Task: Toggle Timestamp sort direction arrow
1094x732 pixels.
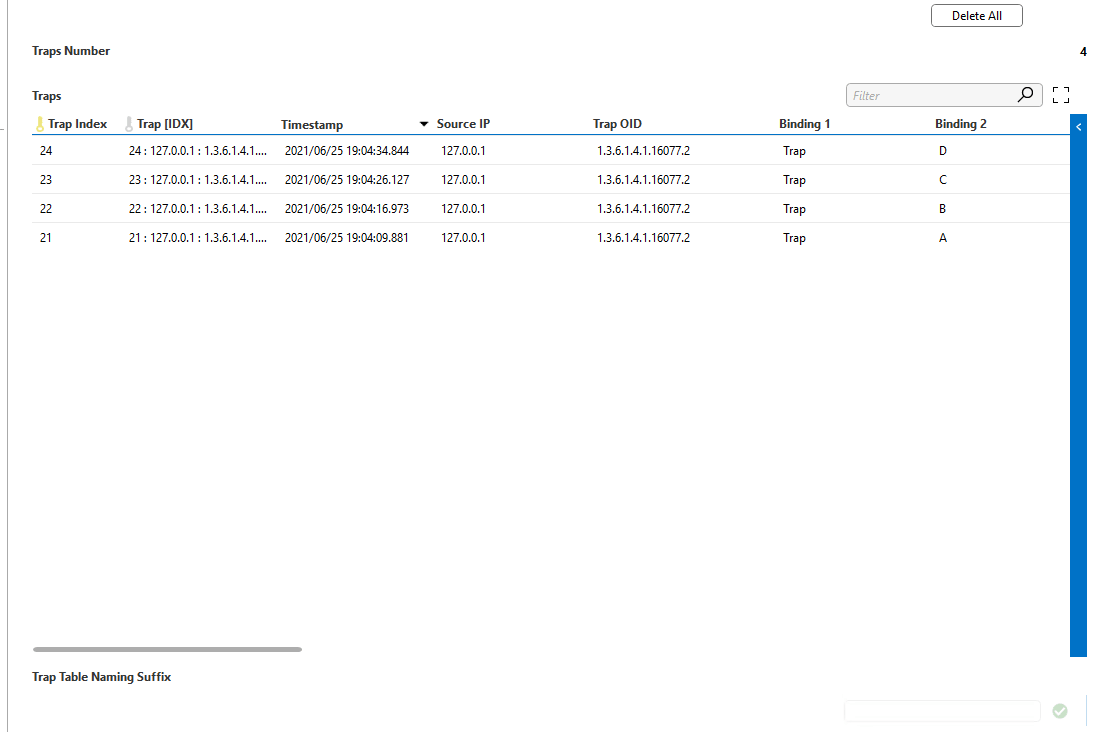Action: point(424,124)
